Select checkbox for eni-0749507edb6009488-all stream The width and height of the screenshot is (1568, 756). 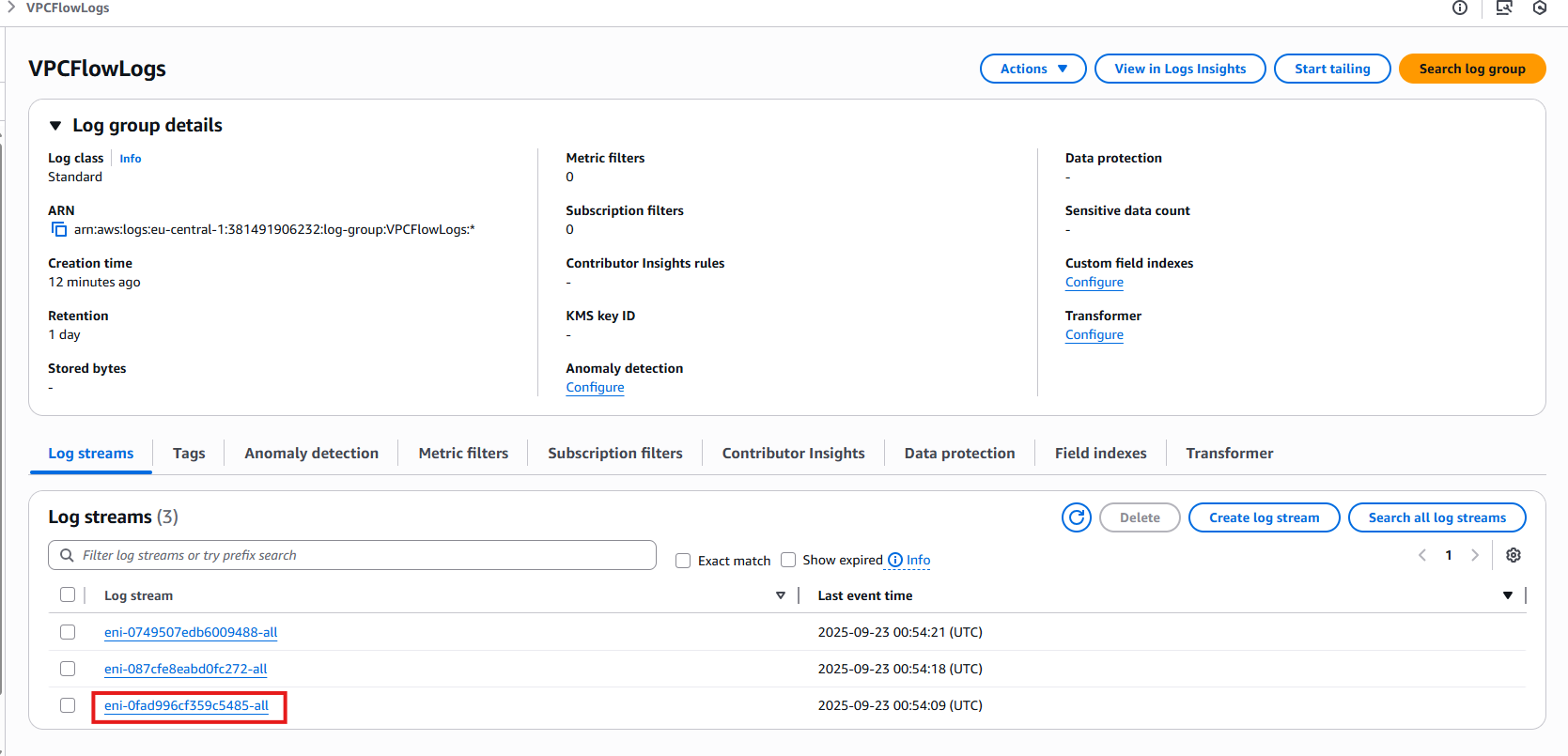68,632
